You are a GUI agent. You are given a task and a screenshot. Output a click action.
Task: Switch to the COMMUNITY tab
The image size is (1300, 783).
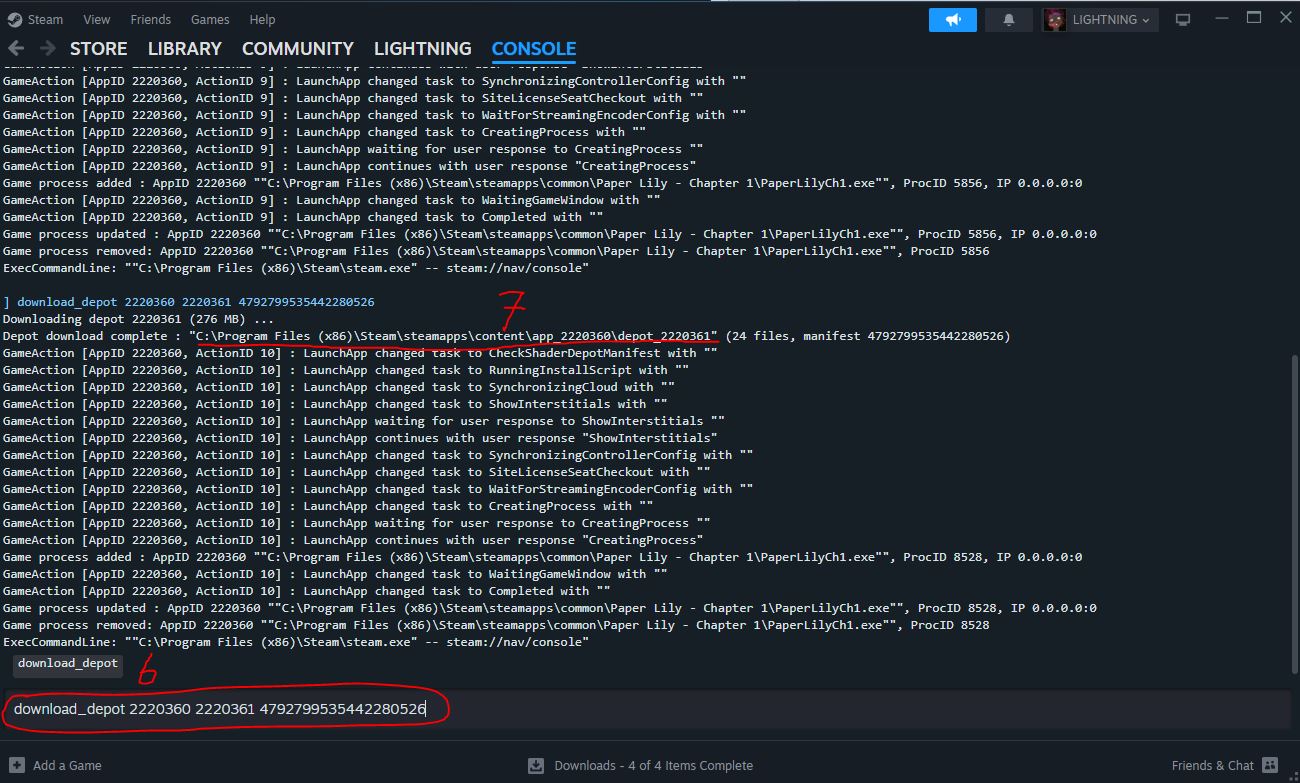(297, 48)
